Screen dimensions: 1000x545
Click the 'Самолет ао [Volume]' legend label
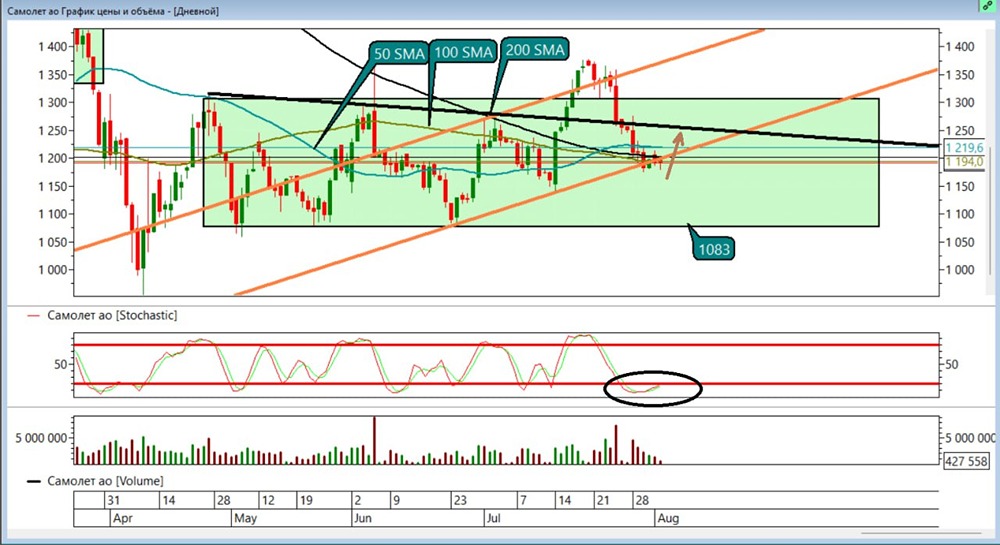pos(105,481)
